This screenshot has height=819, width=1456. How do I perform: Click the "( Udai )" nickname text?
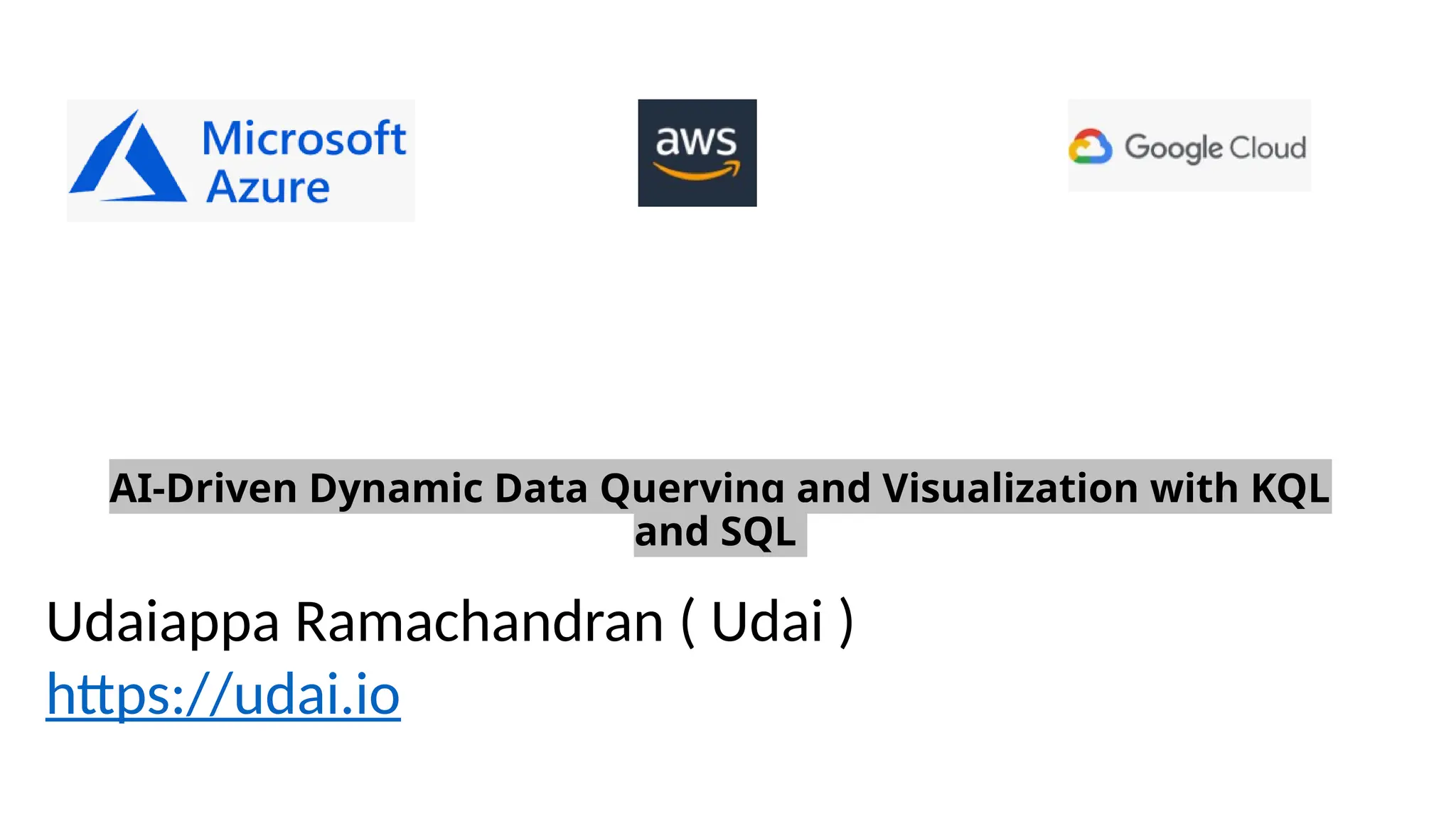pos(767,621)
